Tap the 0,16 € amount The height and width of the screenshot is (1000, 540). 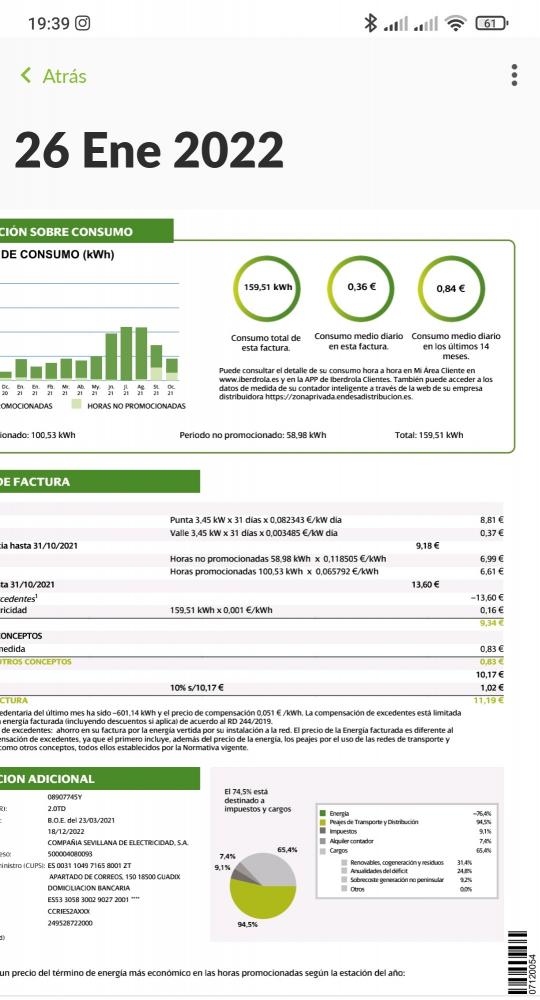[492, 610]
